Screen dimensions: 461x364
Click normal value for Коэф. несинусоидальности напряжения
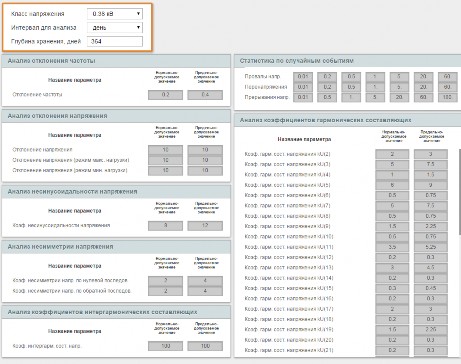165,226
